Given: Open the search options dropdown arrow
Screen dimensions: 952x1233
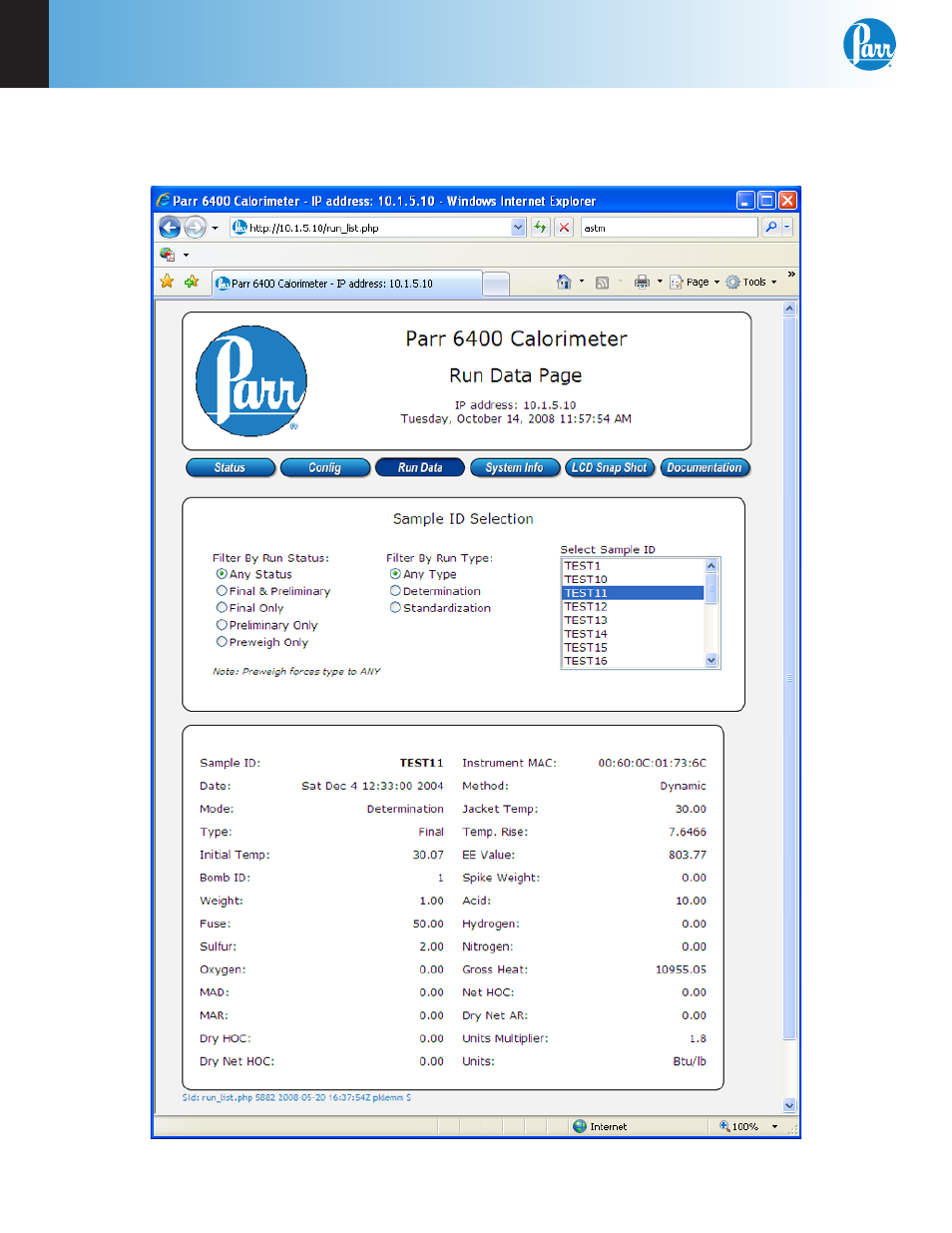Looking at the screenshot, I should click(x=786, y=228).
